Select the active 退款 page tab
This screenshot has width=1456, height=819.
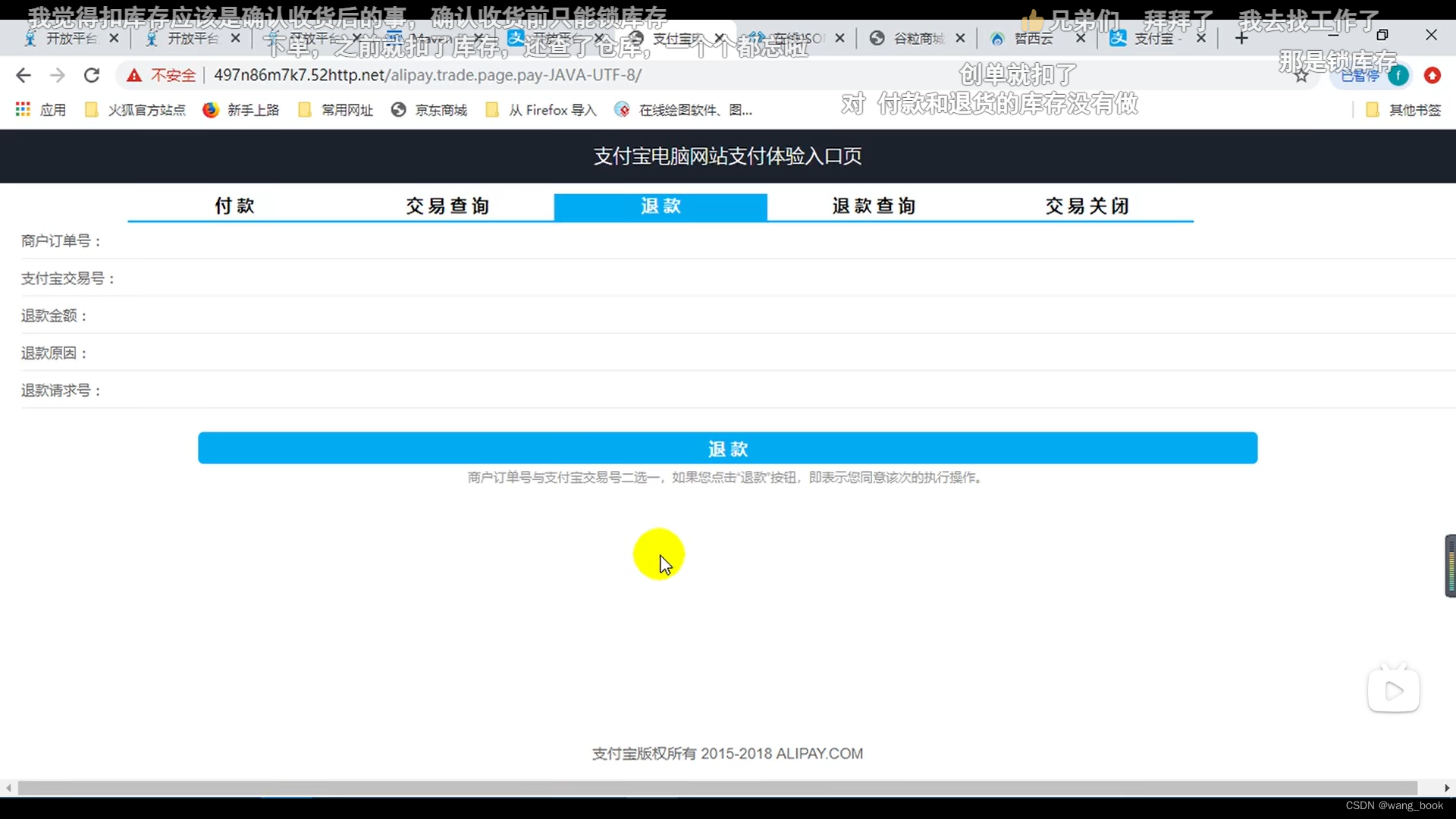[661, 206]
